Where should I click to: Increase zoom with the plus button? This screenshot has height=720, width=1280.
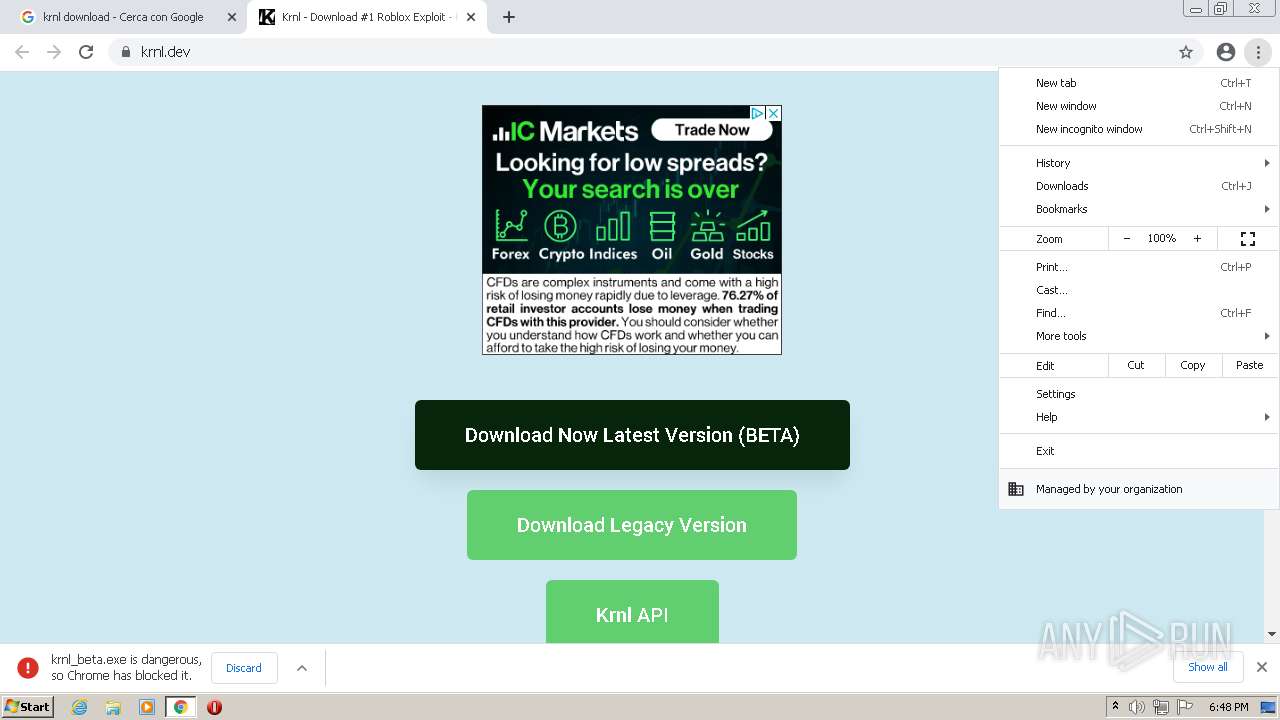(1197, 239)
